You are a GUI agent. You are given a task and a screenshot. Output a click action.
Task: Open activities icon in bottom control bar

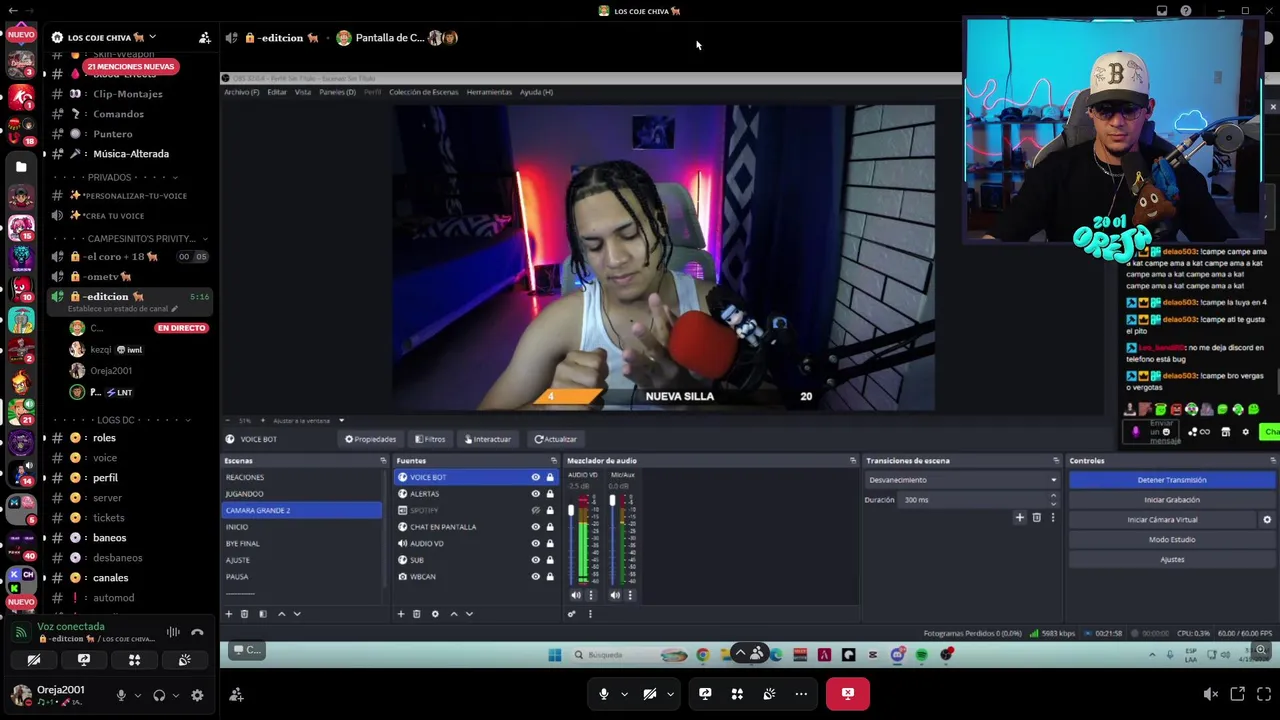click(737, 694)
